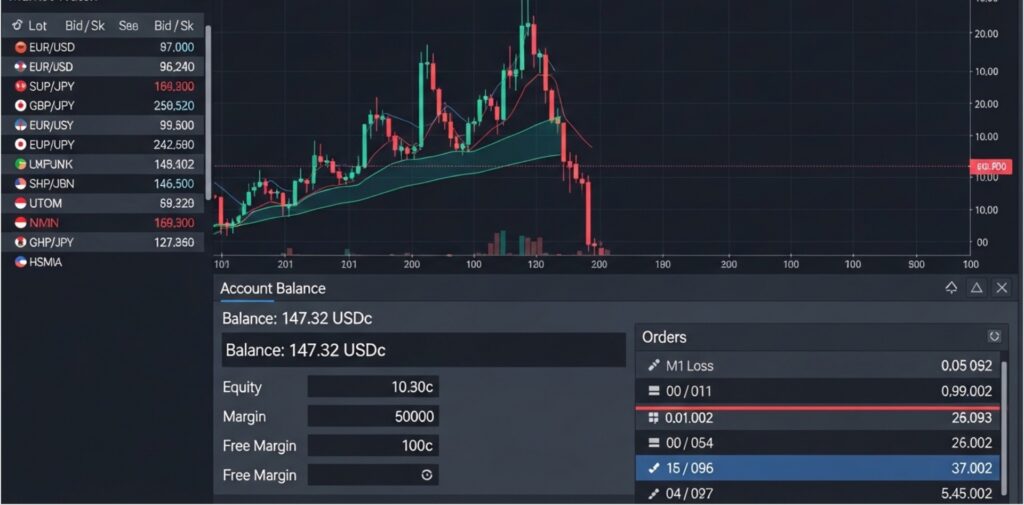Viewport: 1024px width, 505px height.
Task: Click the Margin field showing 50000
Action: (373, 416)
